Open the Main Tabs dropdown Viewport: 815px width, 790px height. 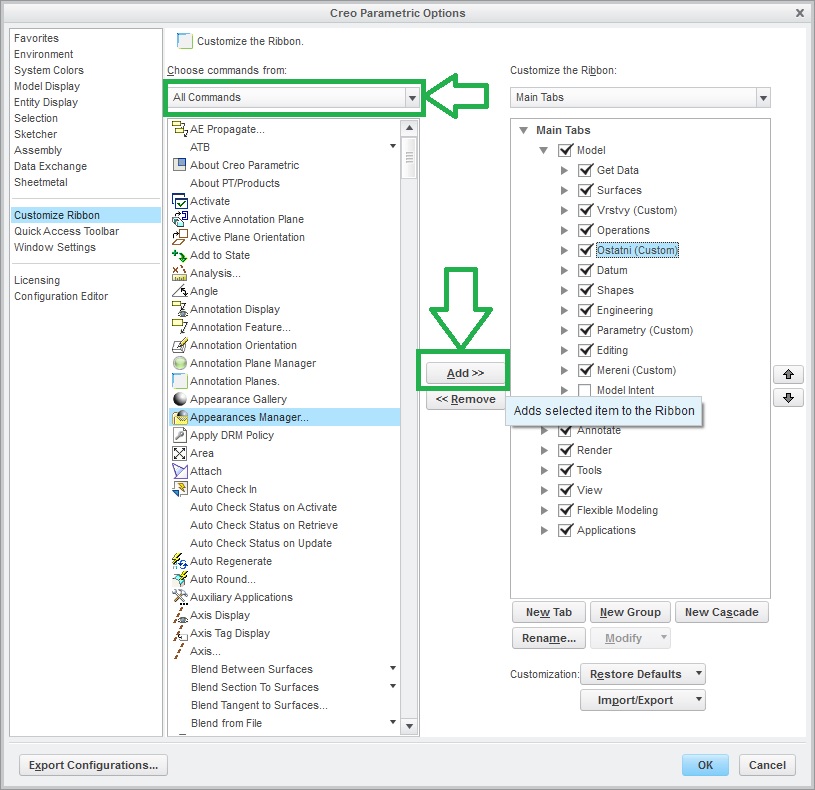coord(763,98)
